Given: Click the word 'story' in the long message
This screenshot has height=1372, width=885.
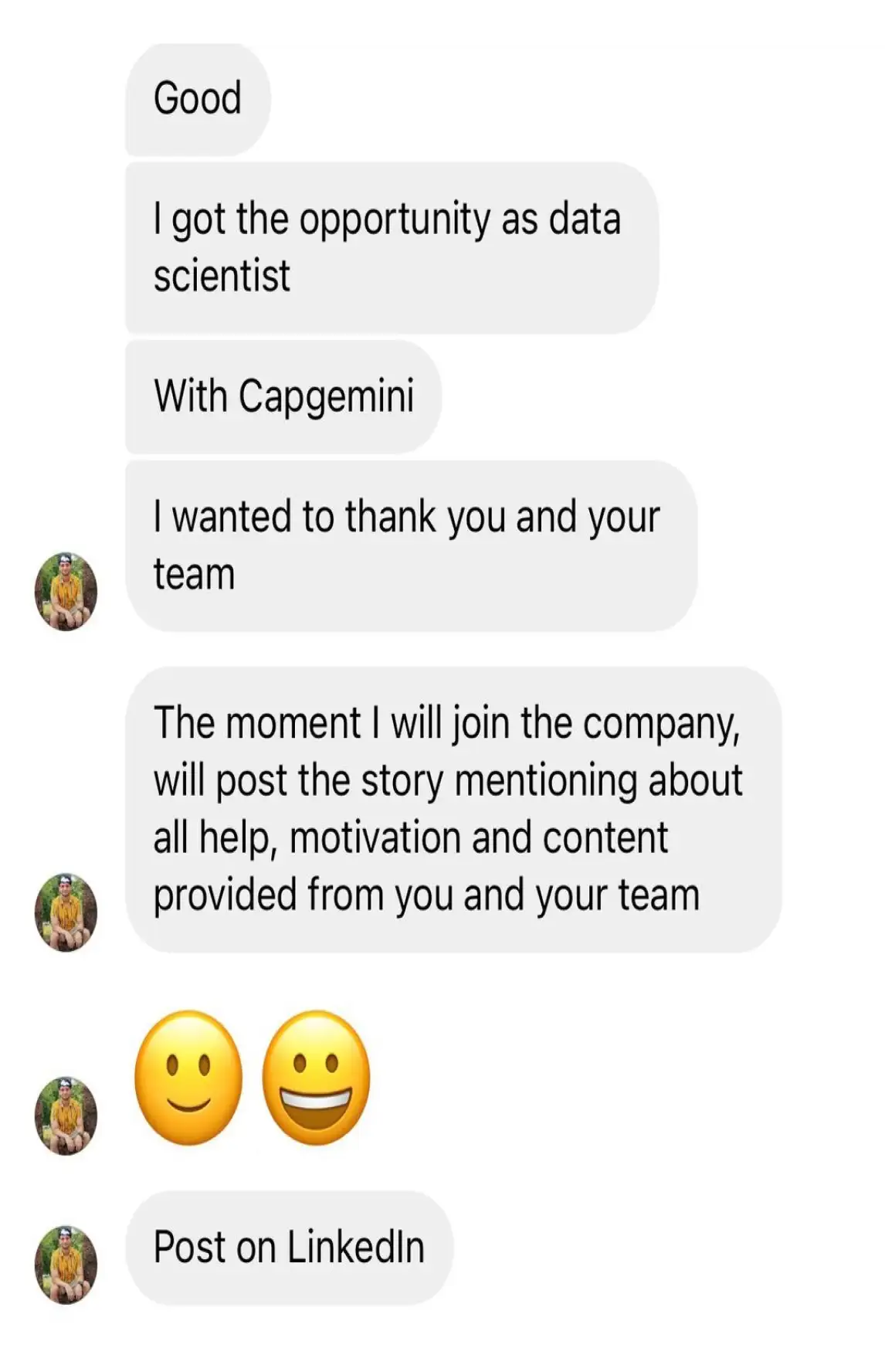Looking at the screenshot, I should click(x=402, y=781).
